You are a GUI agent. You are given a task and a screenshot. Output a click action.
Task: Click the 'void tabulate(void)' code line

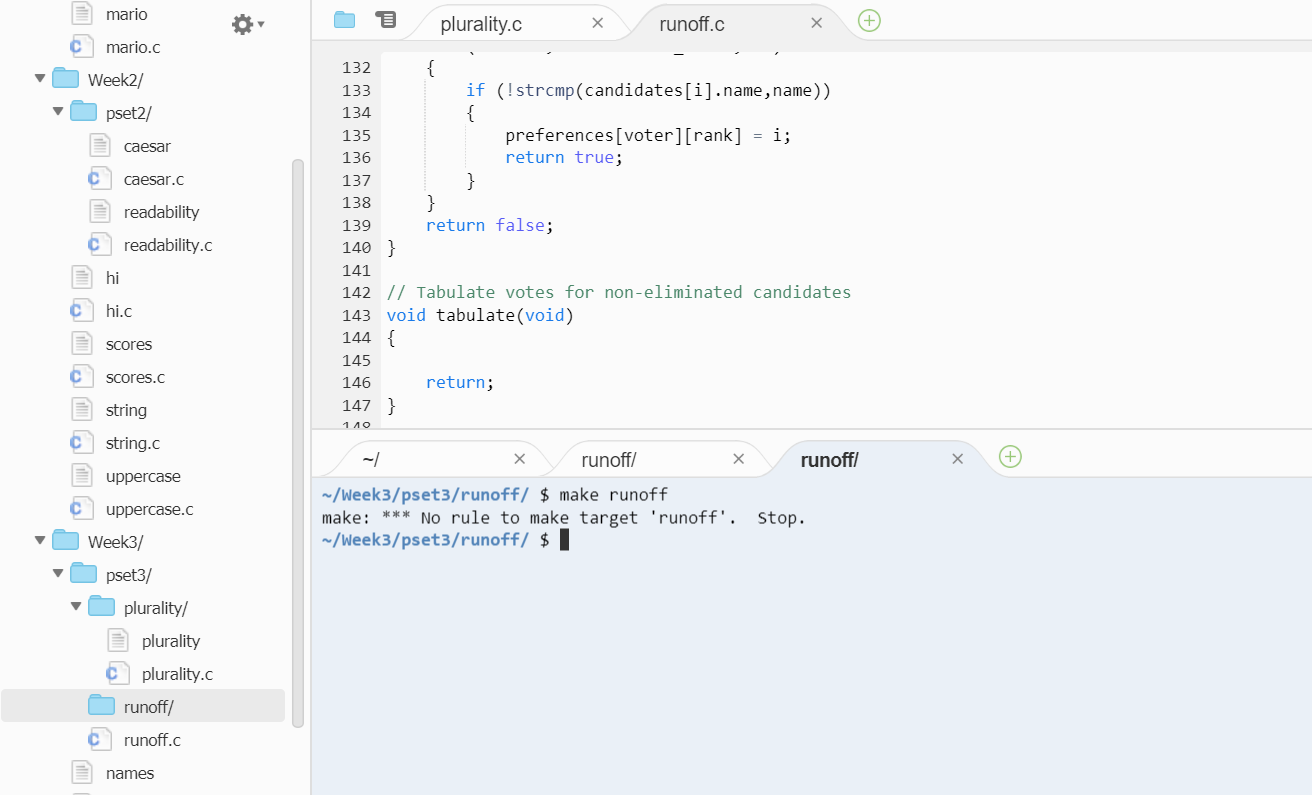pos(480,315)
